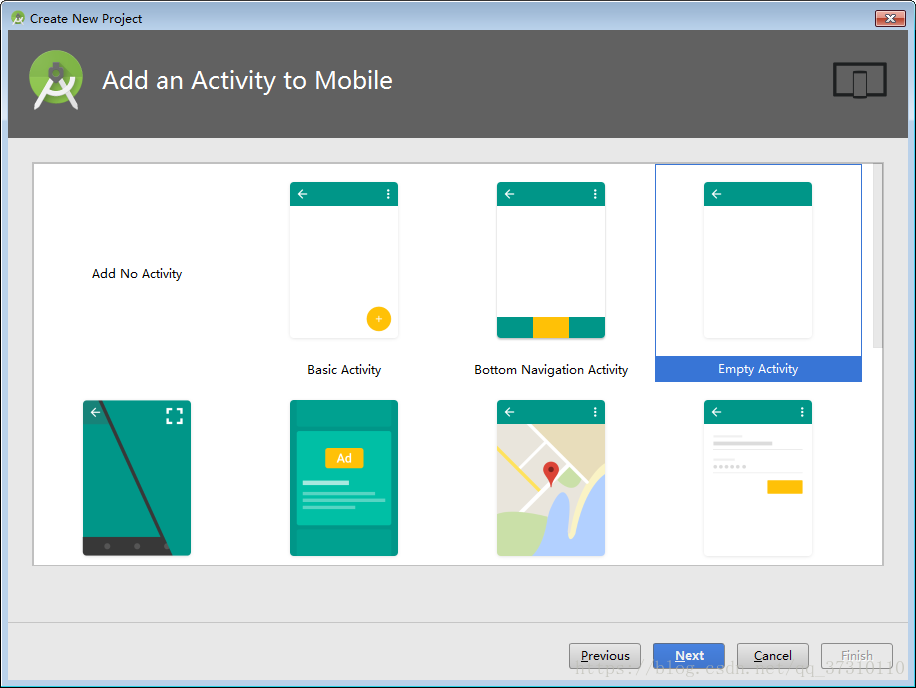This screenshot has width=916, height=688.
Task: Click the red map pin in Maps preview
Action: 551,474
